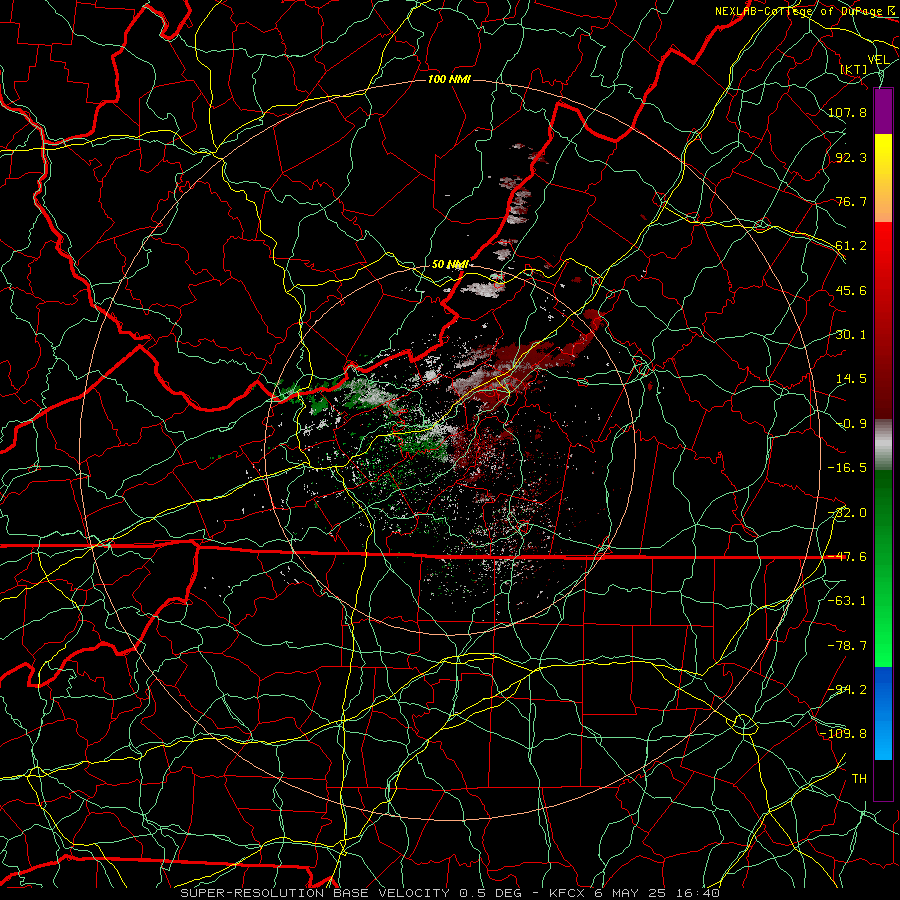Click the -63.1 velocity scale value
This screenshot has width=900, height=900.
click(x=847, y=601)
